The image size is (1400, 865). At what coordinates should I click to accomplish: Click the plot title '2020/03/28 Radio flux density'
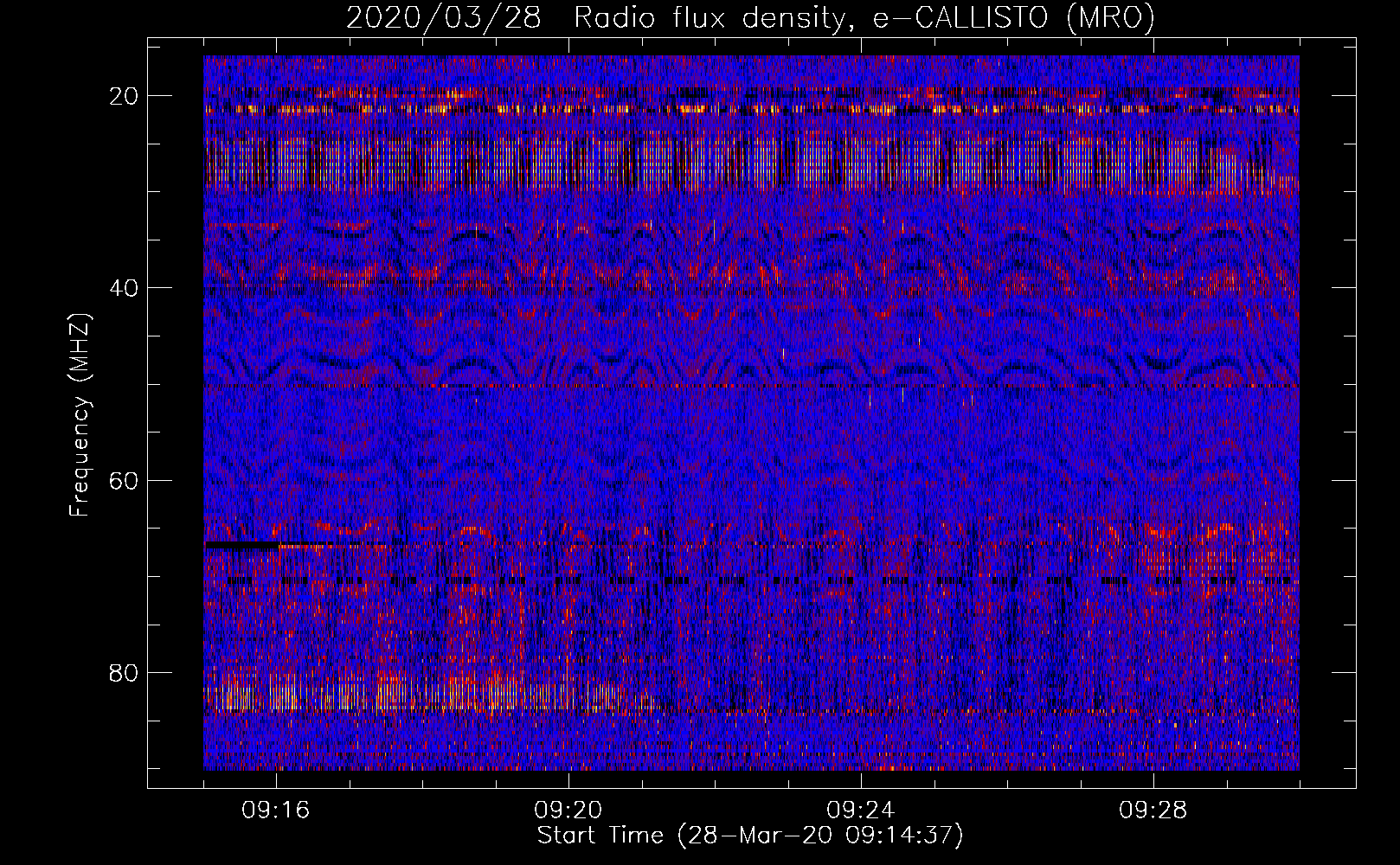click(x=750, y=17)
